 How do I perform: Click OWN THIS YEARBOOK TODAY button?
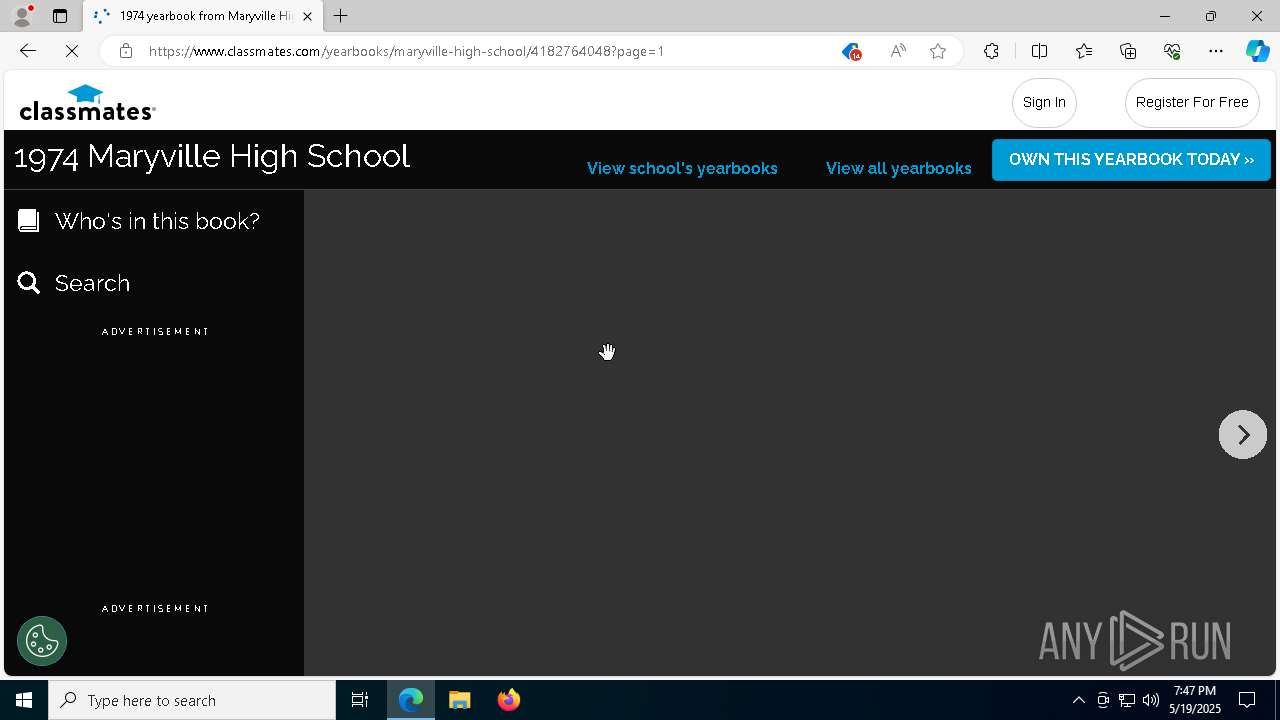pos(1131,160)
